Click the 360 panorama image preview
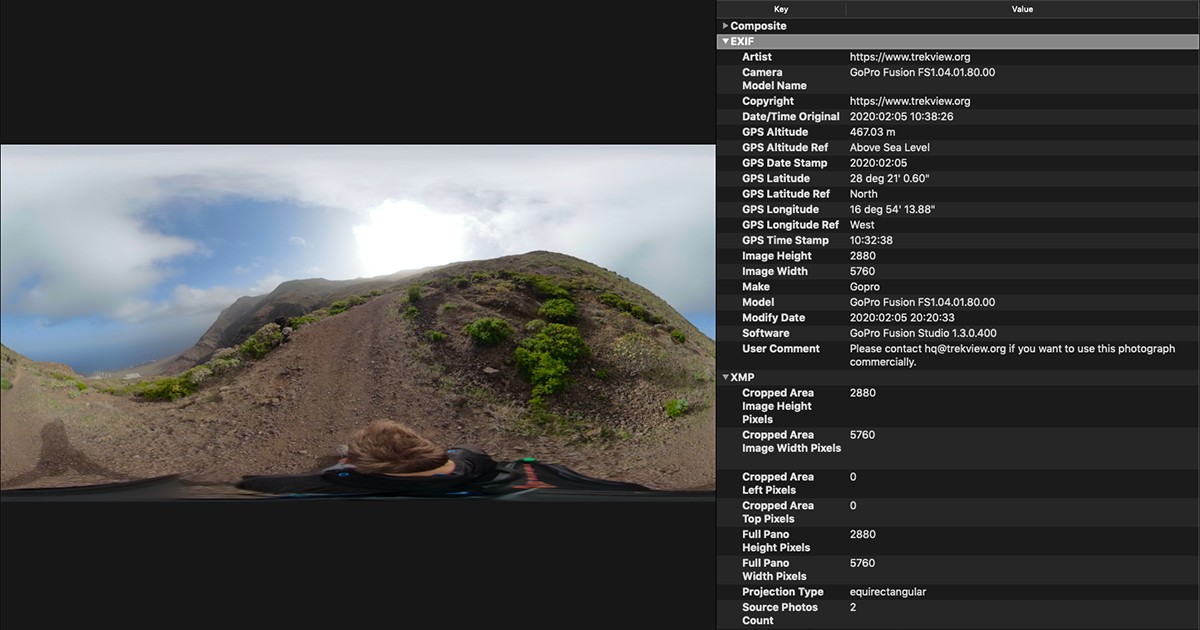1200x630 pixels. coord(357,322)
